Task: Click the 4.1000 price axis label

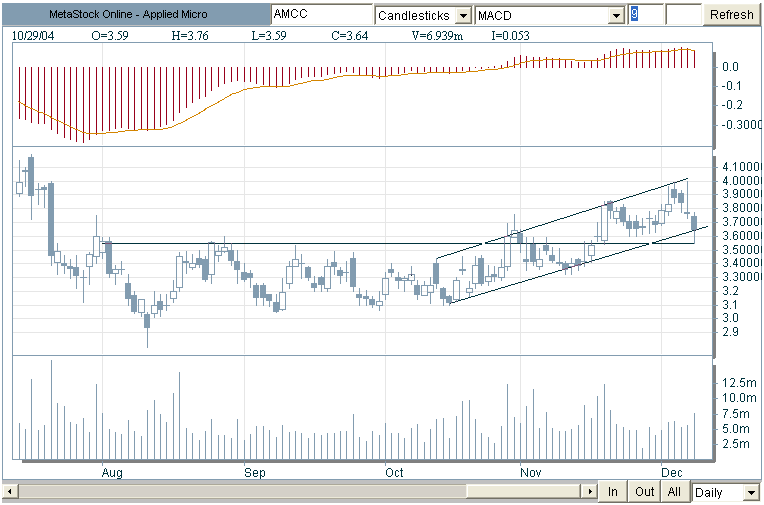Action: [x=742, y=167]
